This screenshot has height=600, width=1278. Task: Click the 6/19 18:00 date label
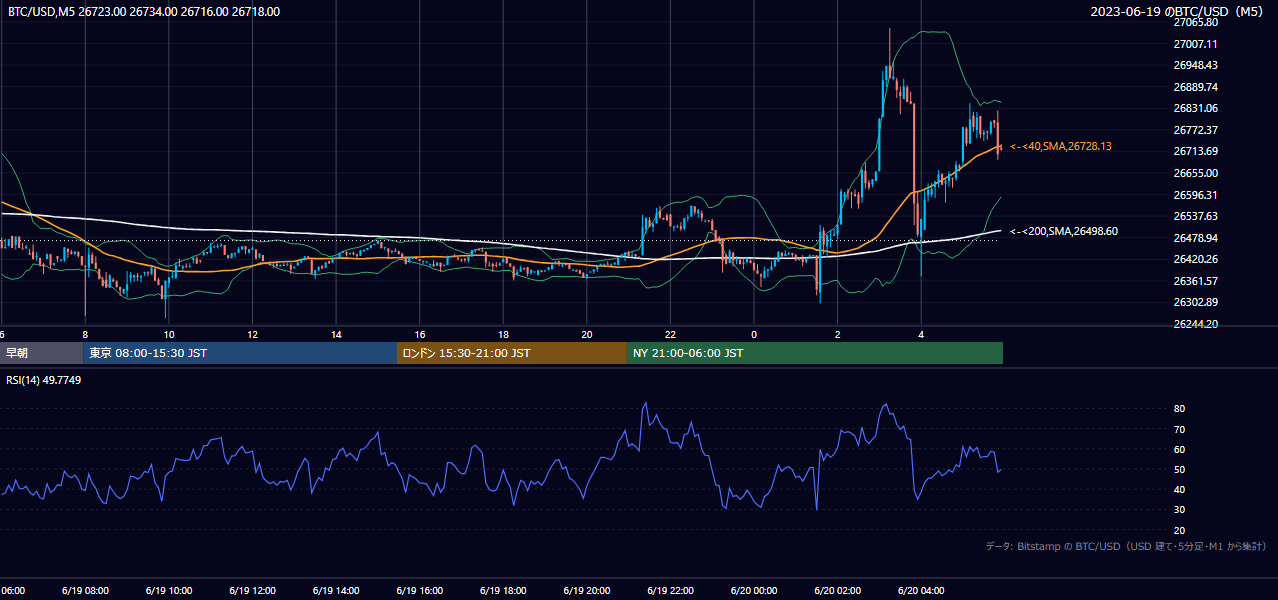coord(503,590)
